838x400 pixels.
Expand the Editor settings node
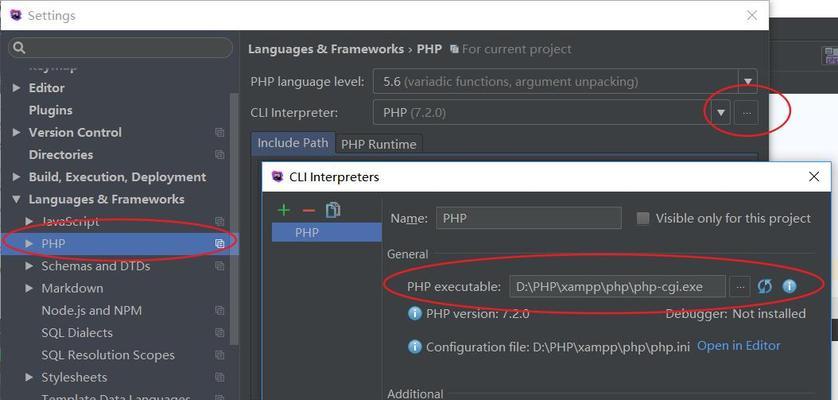click(17, 88)
